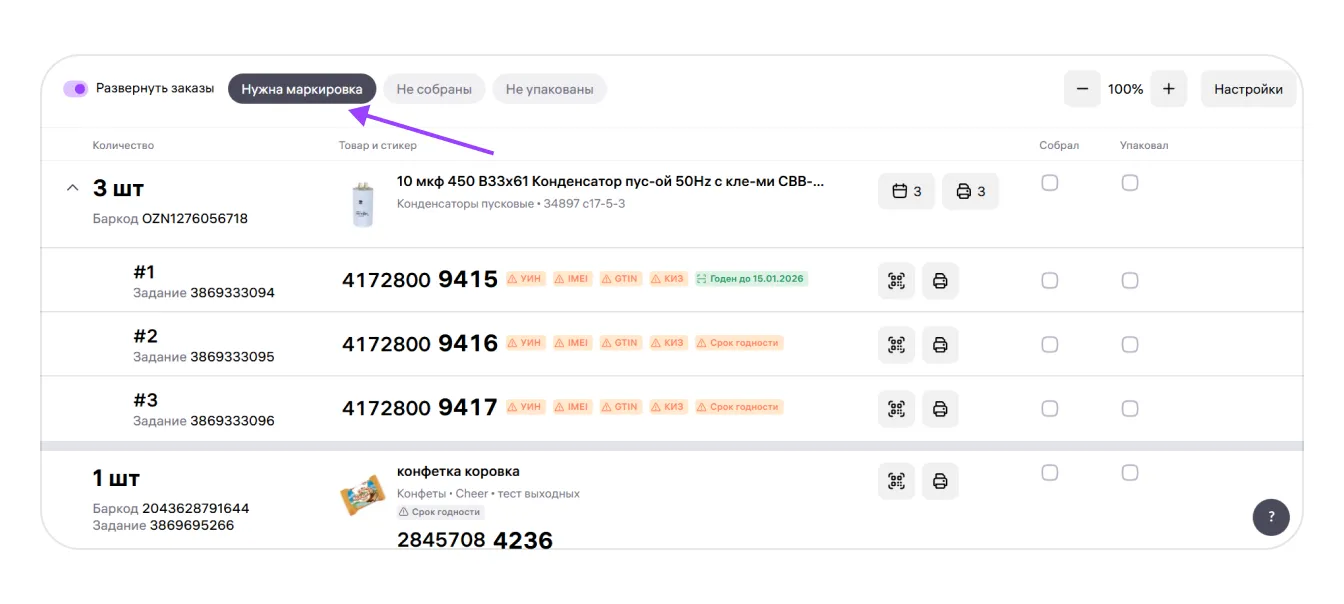The height and width of the screenshot is (604, 1344).
Task: Click the capacitor product thumbnail
Action: pyautogui.click(x=362, y=203)
